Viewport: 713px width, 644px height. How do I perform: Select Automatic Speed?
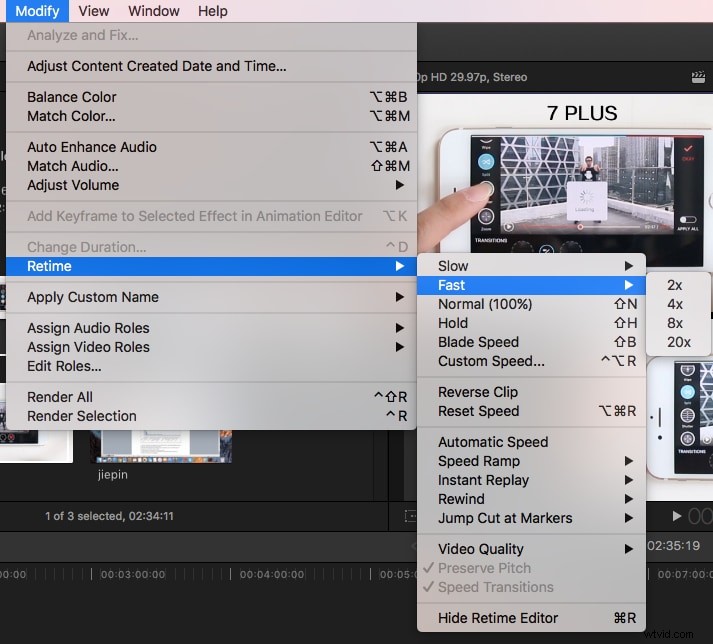point(531,442)
